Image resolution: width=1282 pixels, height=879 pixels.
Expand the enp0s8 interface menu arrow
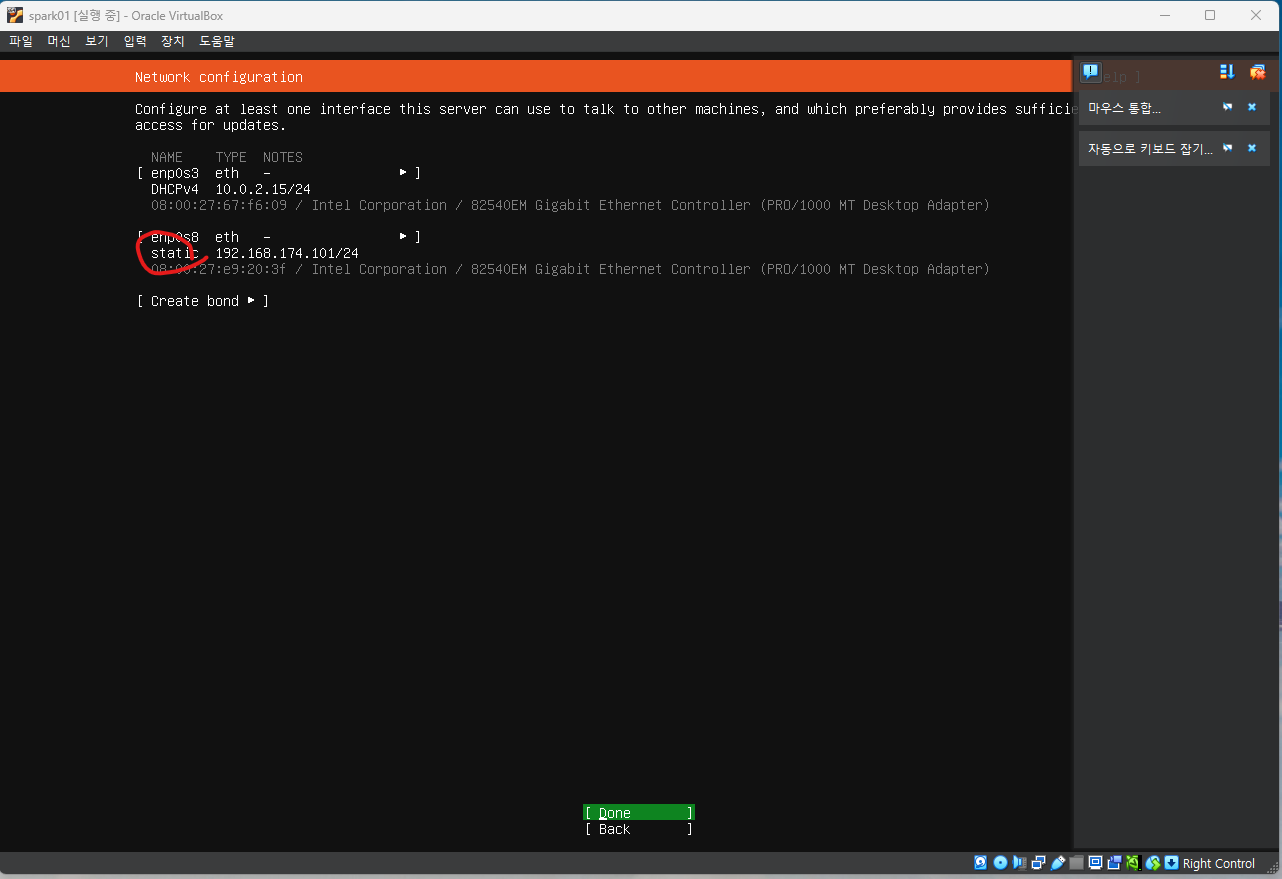[x=403, y=237]
